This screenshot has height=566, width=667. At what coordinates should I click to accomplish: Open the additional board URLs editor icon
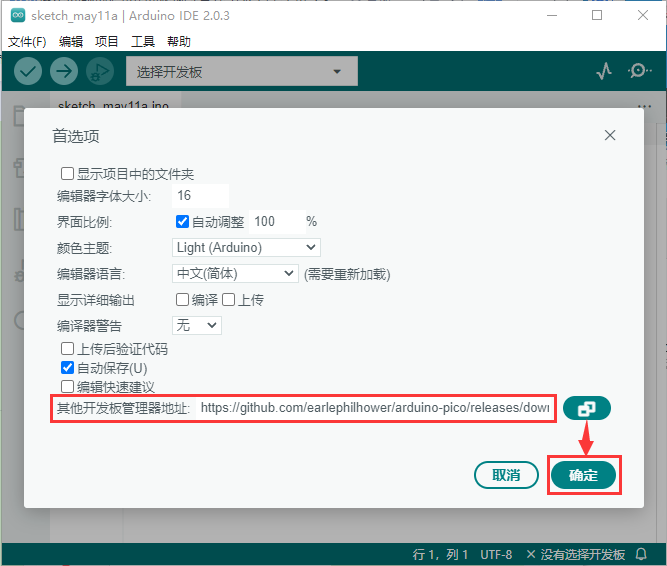coord(587,408)
